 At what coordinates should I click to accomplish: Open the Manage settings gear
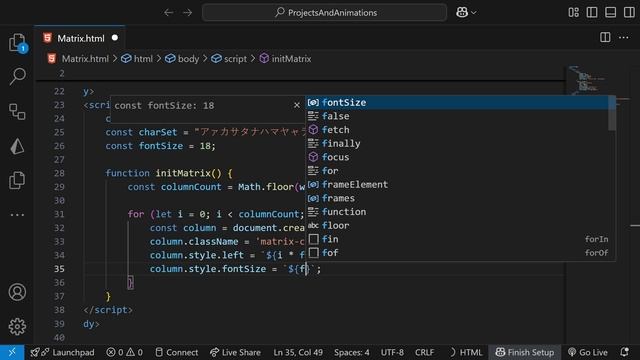click(x=17, y=327)
